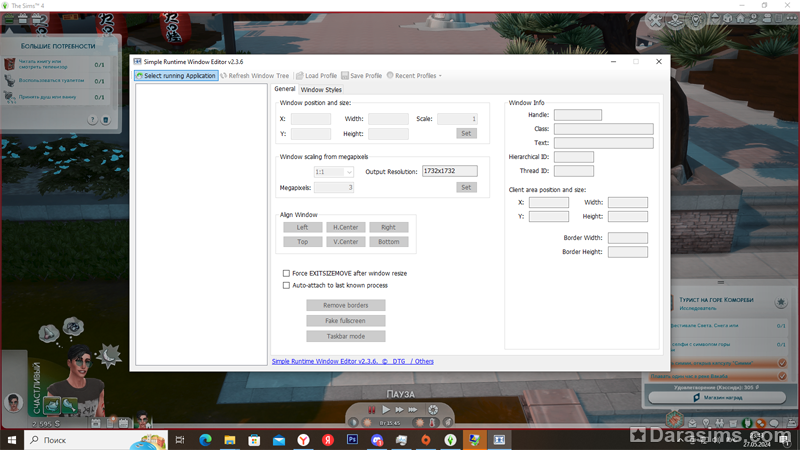Click the Text field in Window Info
Image resolution: width=800 pixels, height=450 pixels.
tap(604, 143)
